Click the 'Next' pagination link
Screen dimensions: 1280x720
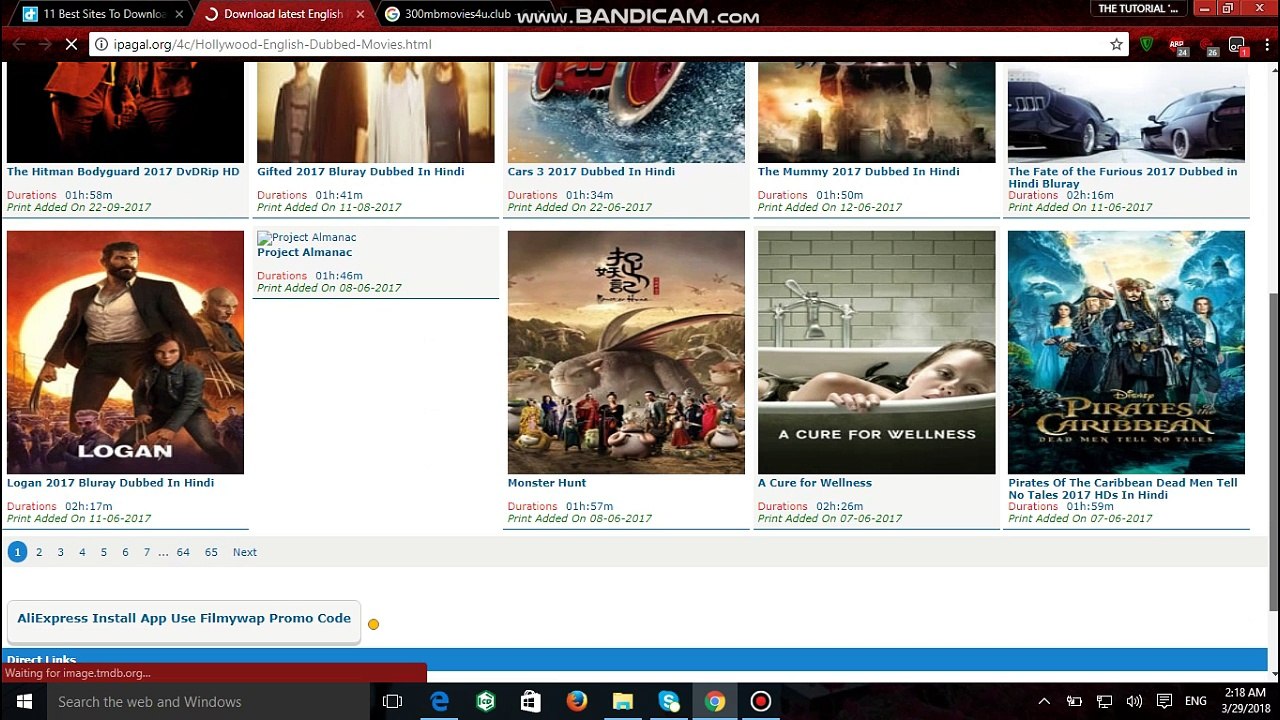245,552
